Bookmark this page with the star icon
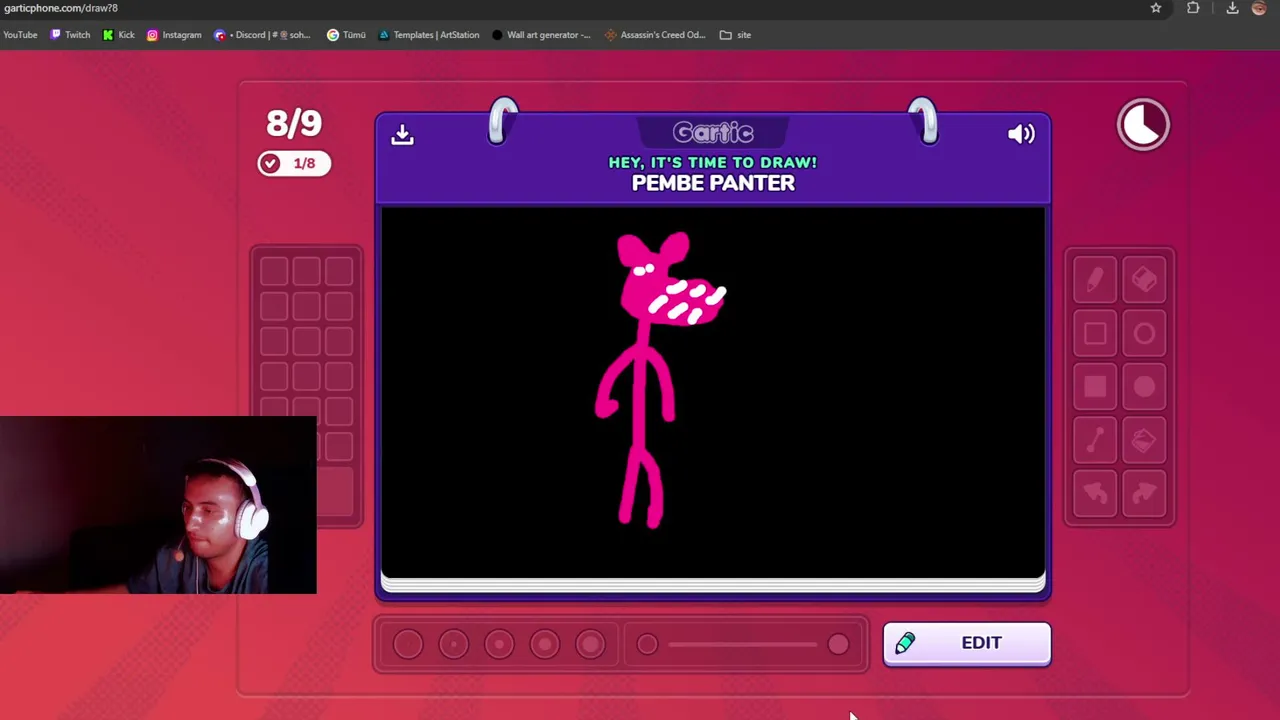Viewport: 1280px width, 720px height. [x=1156, y=8]
